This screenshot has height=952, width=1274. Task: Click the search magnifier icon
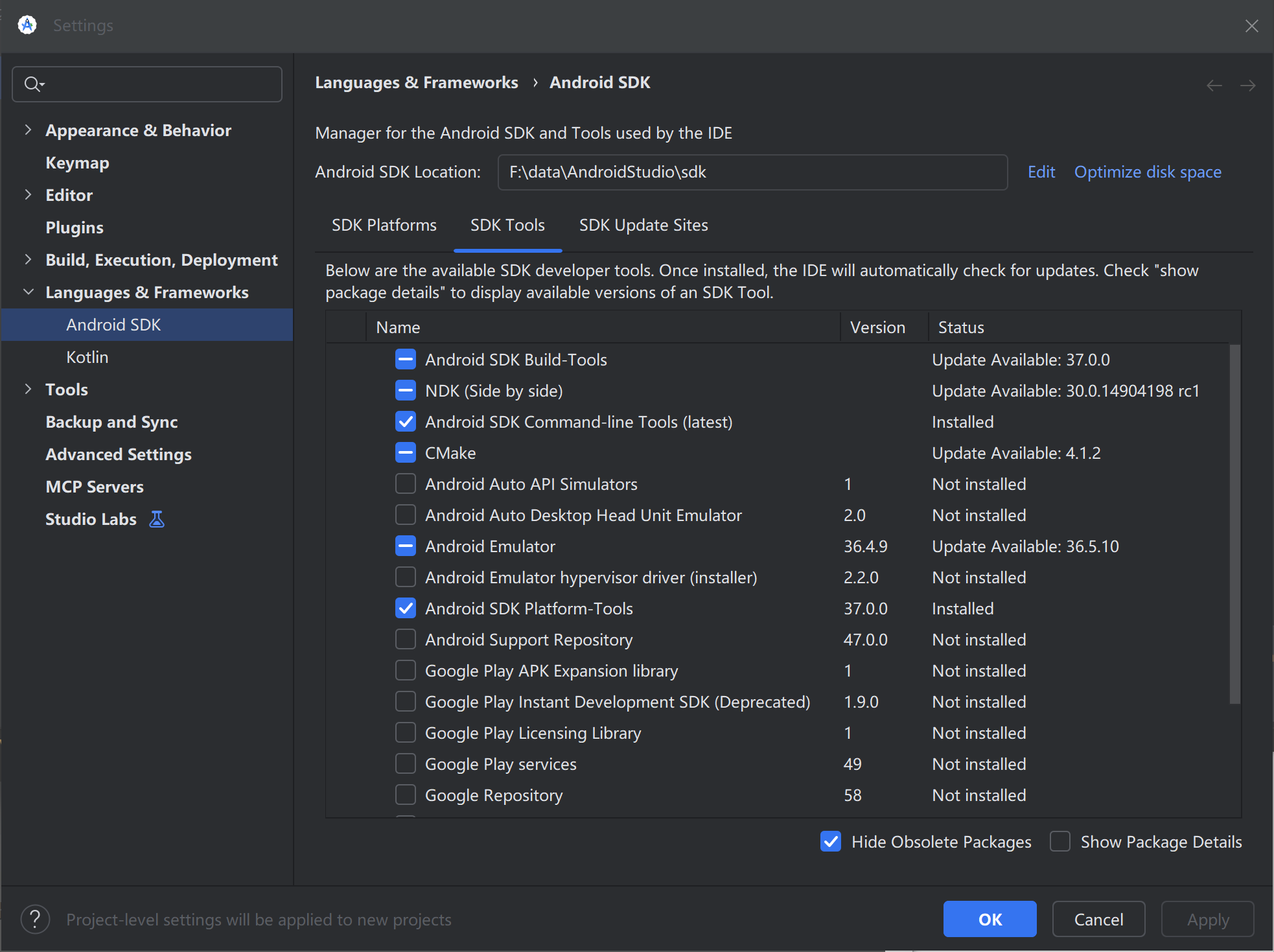(x=33, y=84)
